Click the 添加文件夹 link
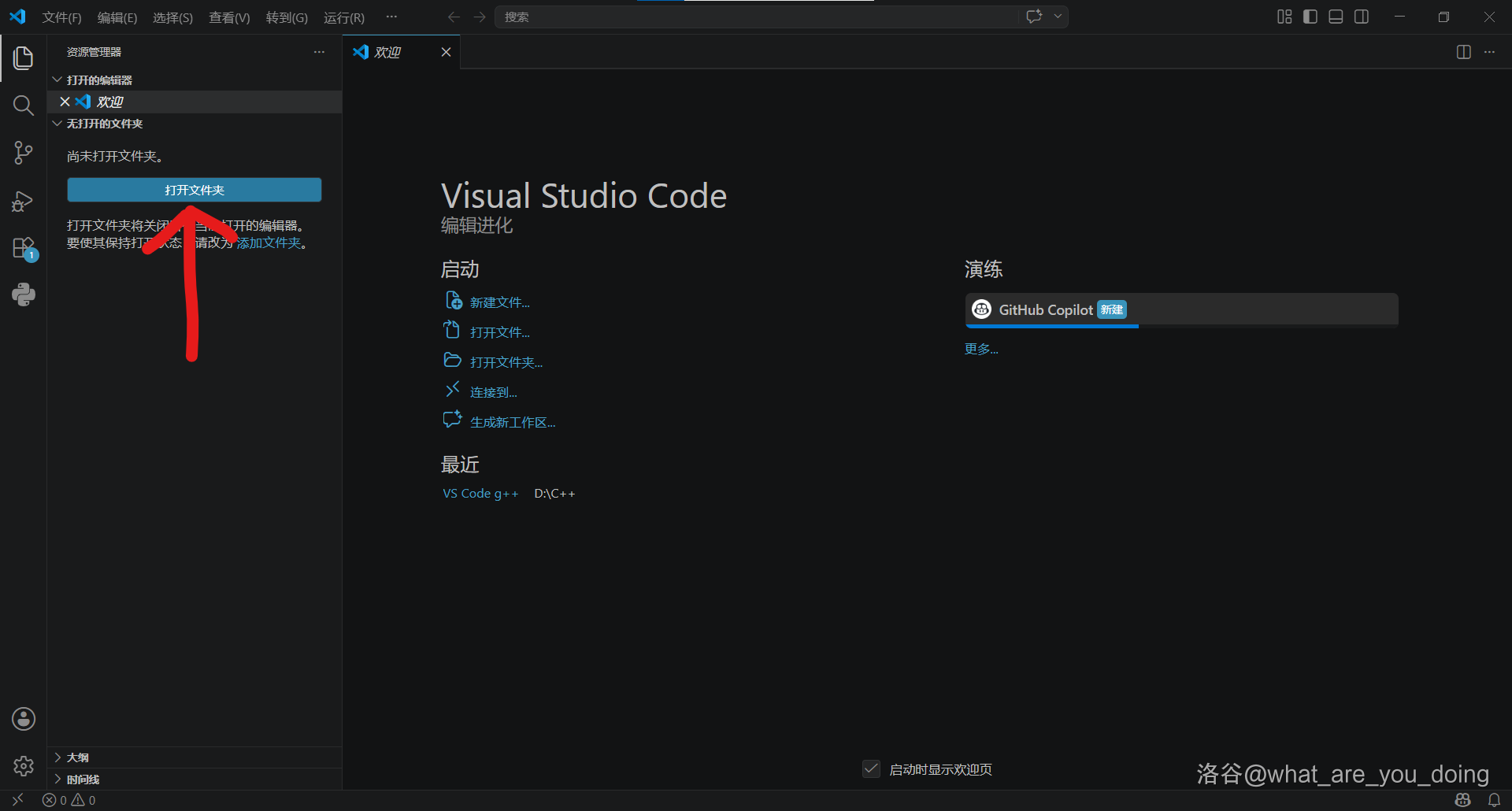This screenshot has height=811, width=1512. [269, 243]
